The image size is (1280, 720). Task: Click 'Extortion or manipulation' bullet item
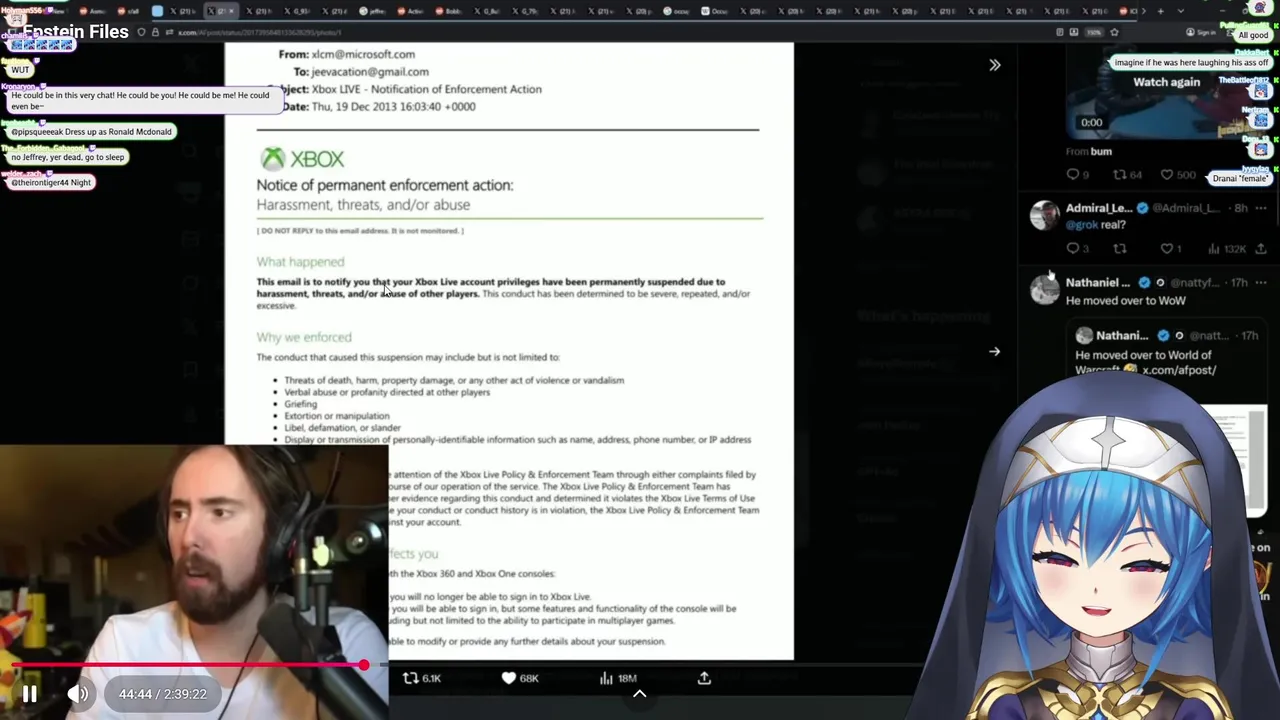[337, 416]
